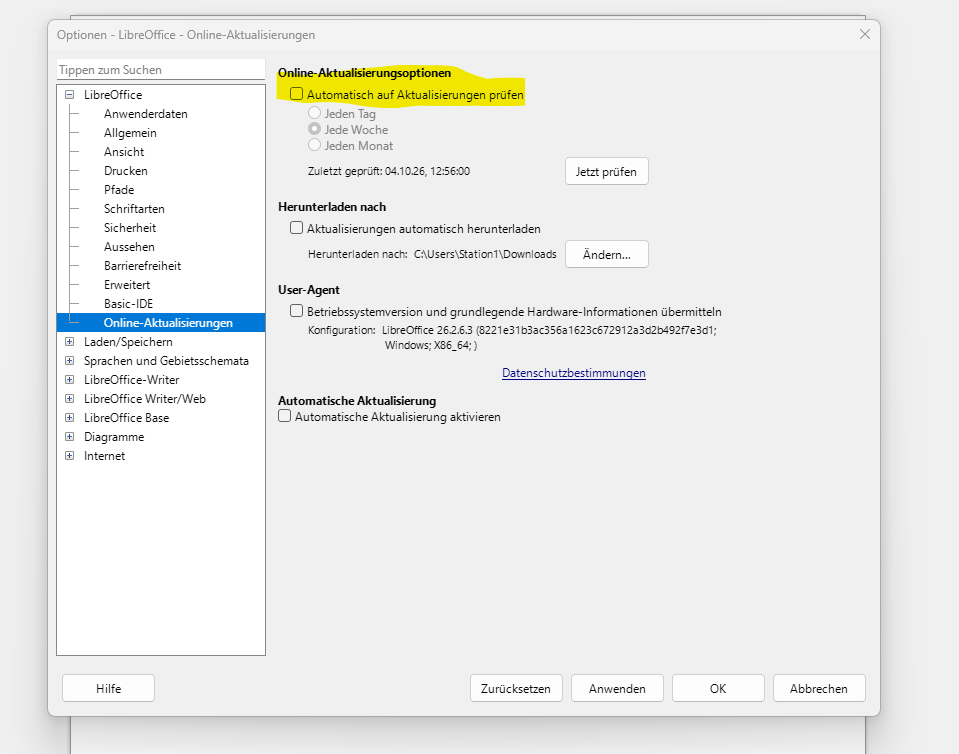Check Automatische Aktualisierung aktivieren
The width and height of the screenshot is (959, 754).
(284, 416)
